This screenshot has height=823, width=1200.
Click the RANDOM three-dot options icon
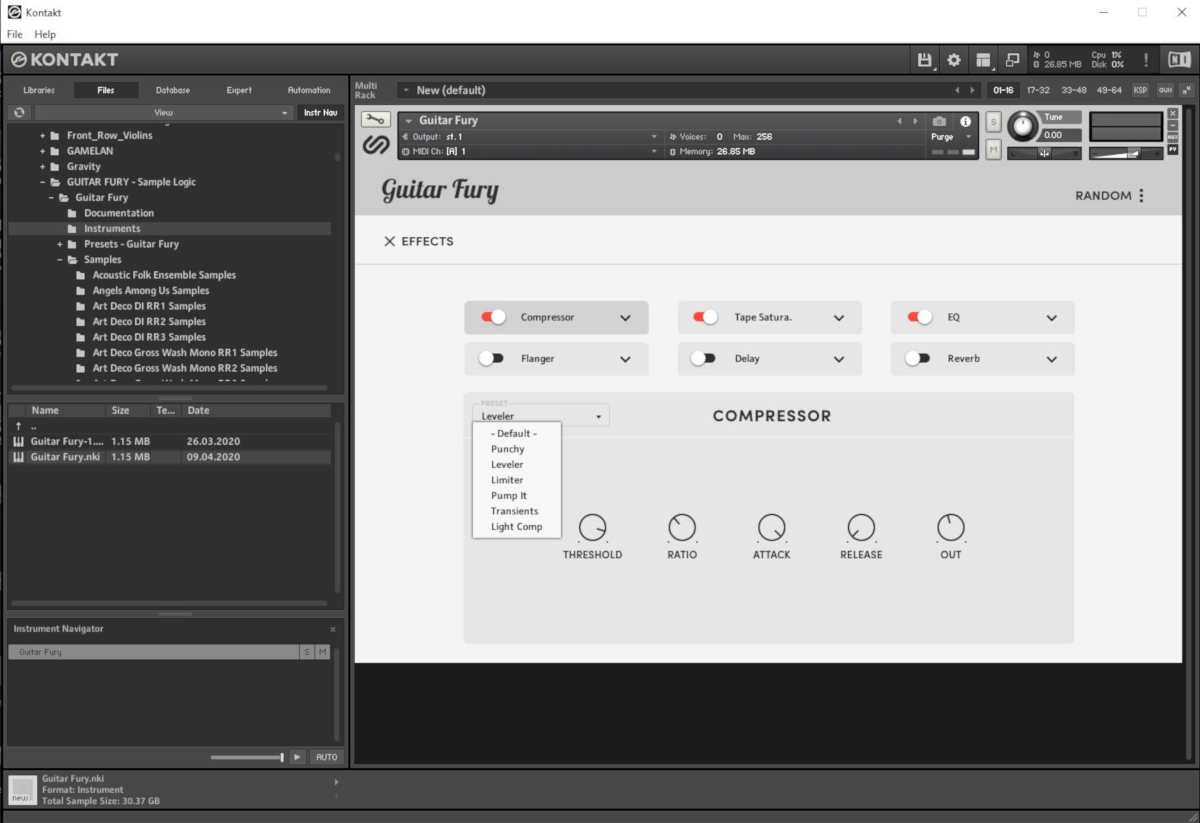(x=1141, y=196)
